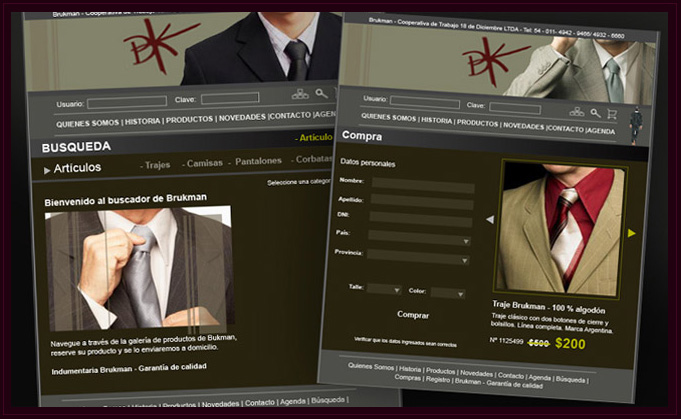Select the Trajes category
This screenshot has height=419, width=681.
pos(157,165)
